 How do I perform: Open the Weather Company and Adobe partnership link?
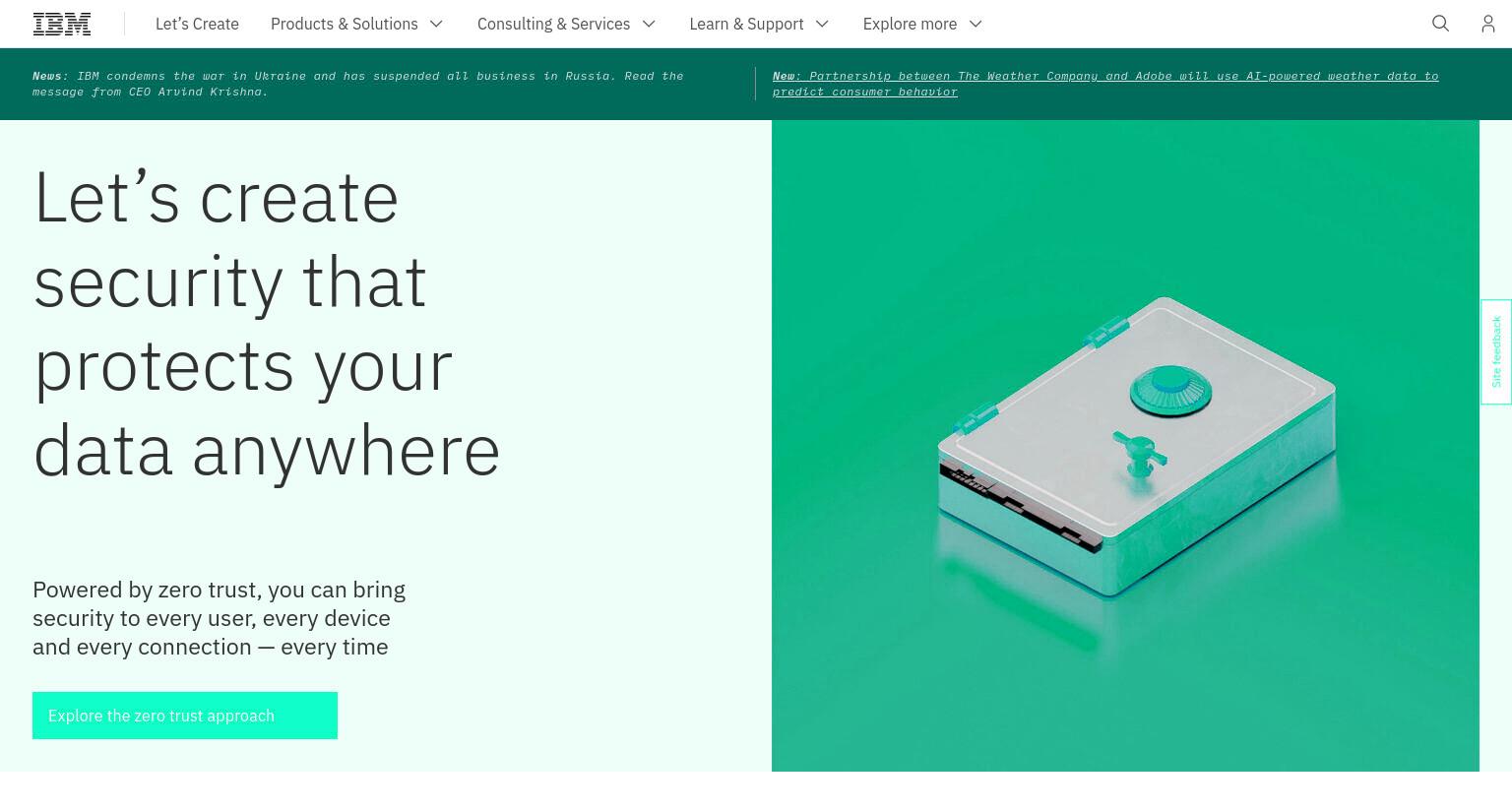click(1105, 84)
